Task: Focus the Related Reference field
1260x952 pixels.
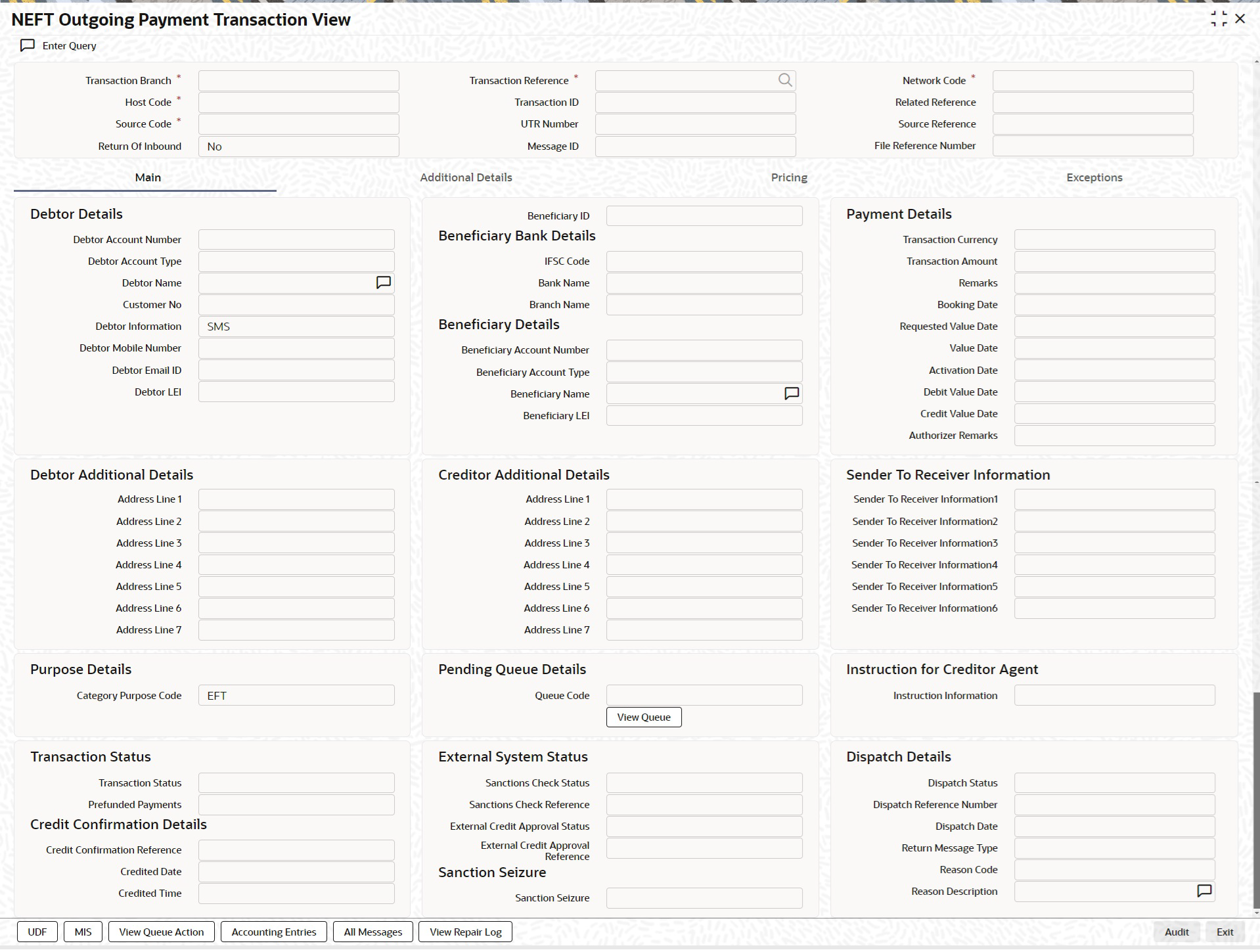Action: pyautogui.click(x=1092, y=102)
